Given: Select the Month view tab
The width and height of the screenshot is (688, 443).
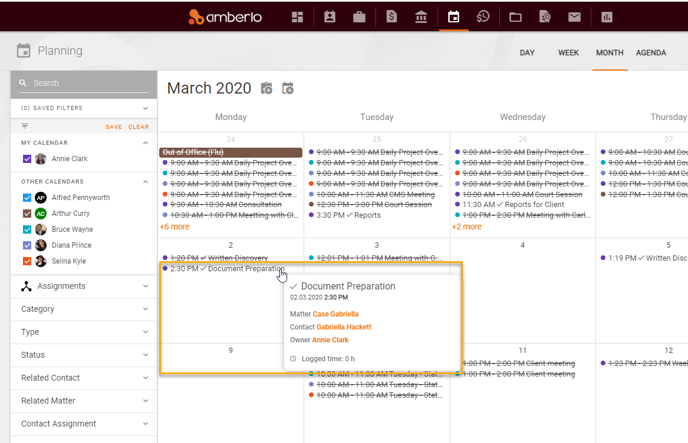Looking at the screenshot, I should (609, 53).
